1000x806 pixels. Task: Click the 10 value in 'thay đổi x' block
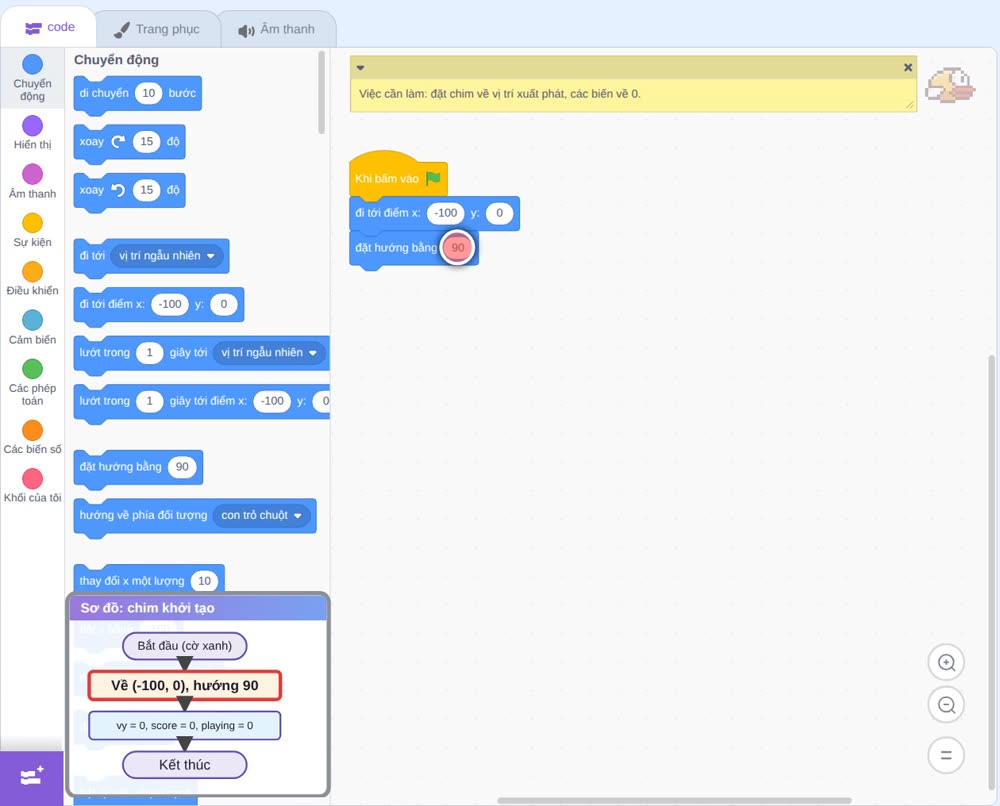coord(204,581)
